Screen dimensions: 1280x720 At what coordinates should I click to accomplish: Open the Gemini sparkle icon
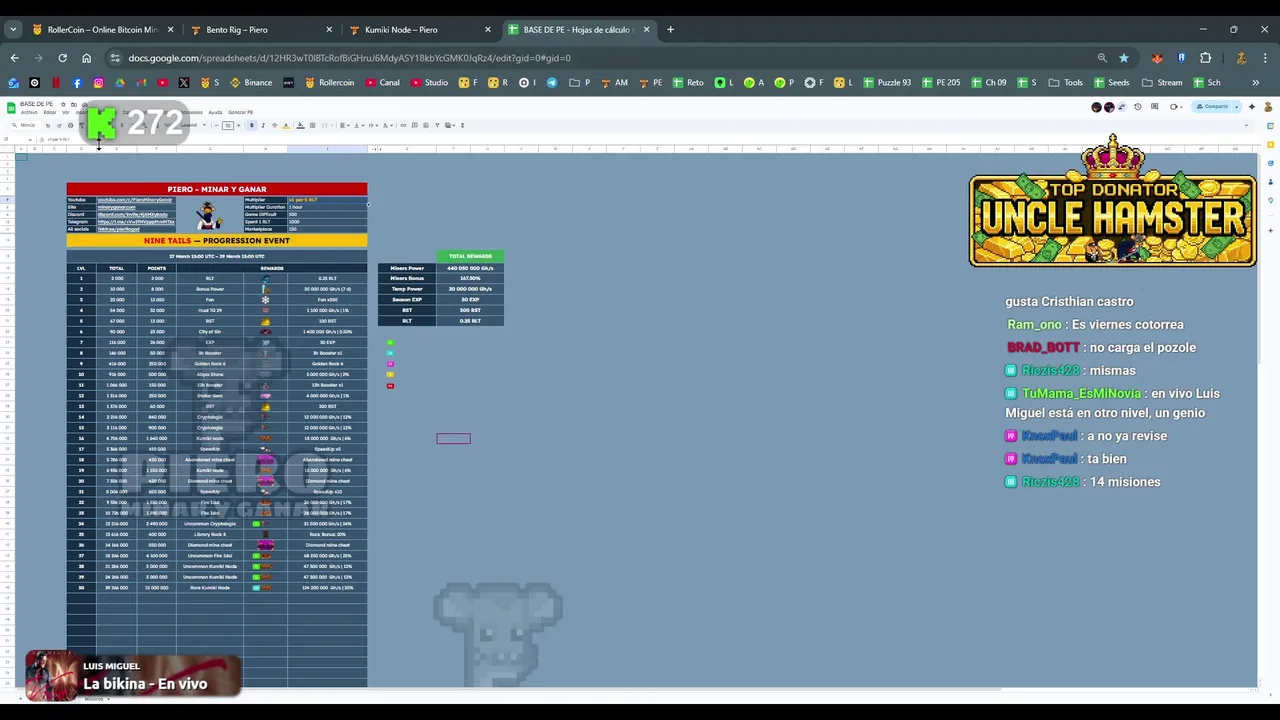[1252, 107]
